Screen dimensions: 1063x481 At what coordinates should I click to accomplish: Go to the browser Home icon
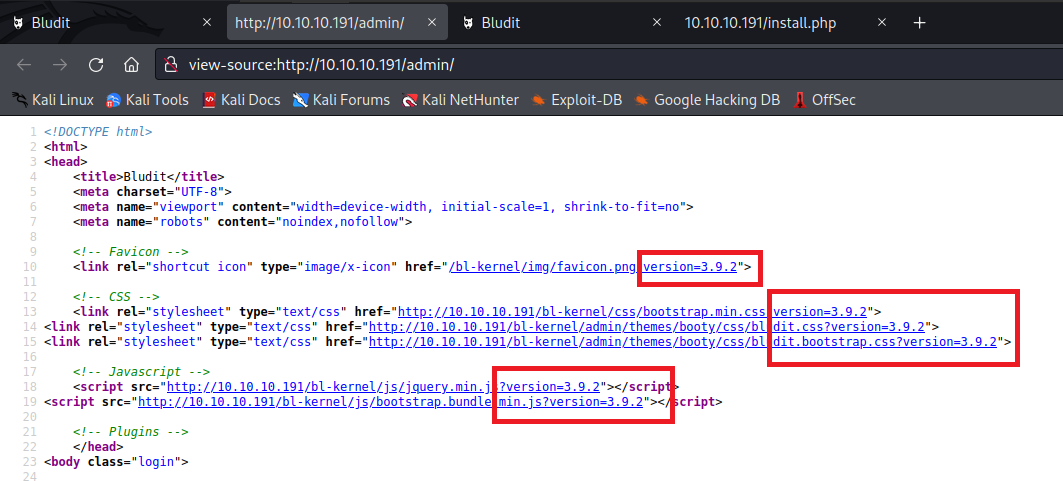[131, 65]
